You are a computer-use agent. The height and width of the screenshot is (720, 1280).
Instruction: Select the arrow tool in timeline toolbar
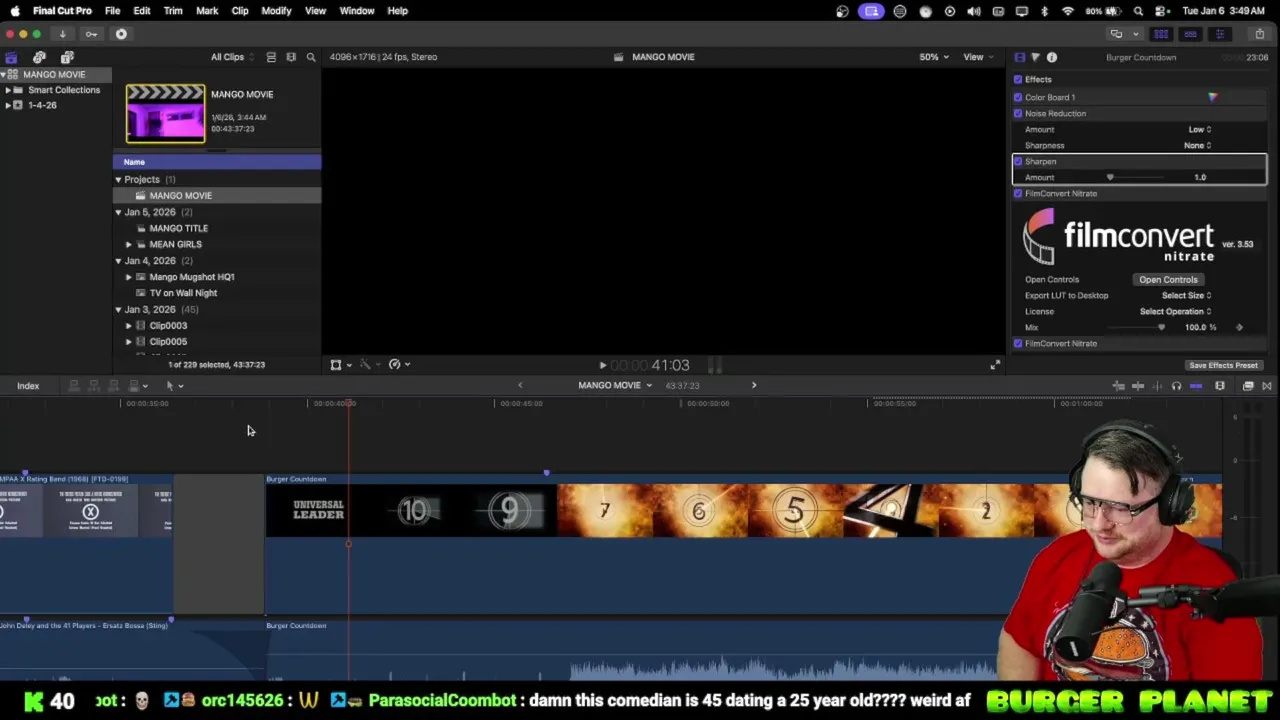172,386
